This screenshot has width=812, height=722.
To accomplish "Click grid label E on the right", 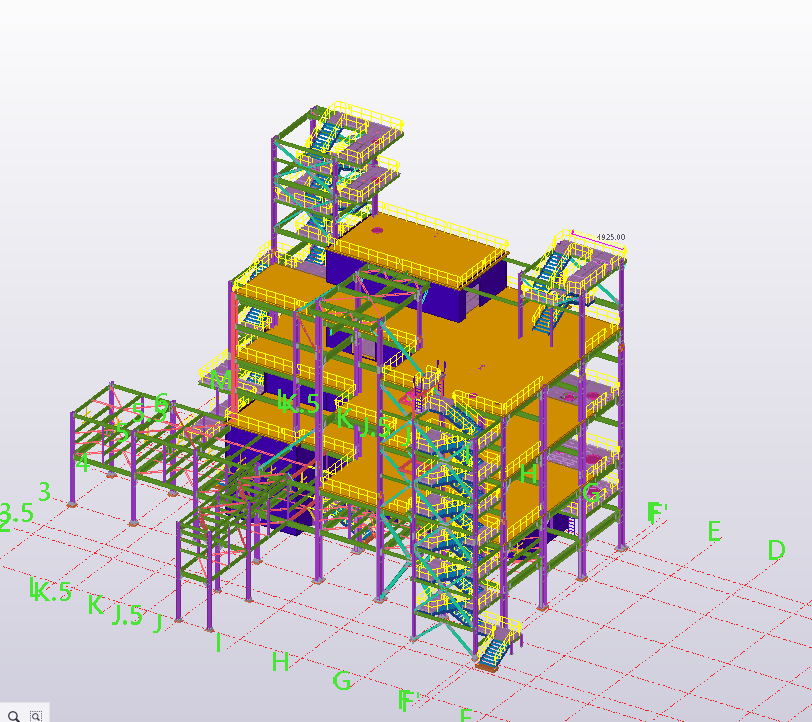I will point(714,532).
